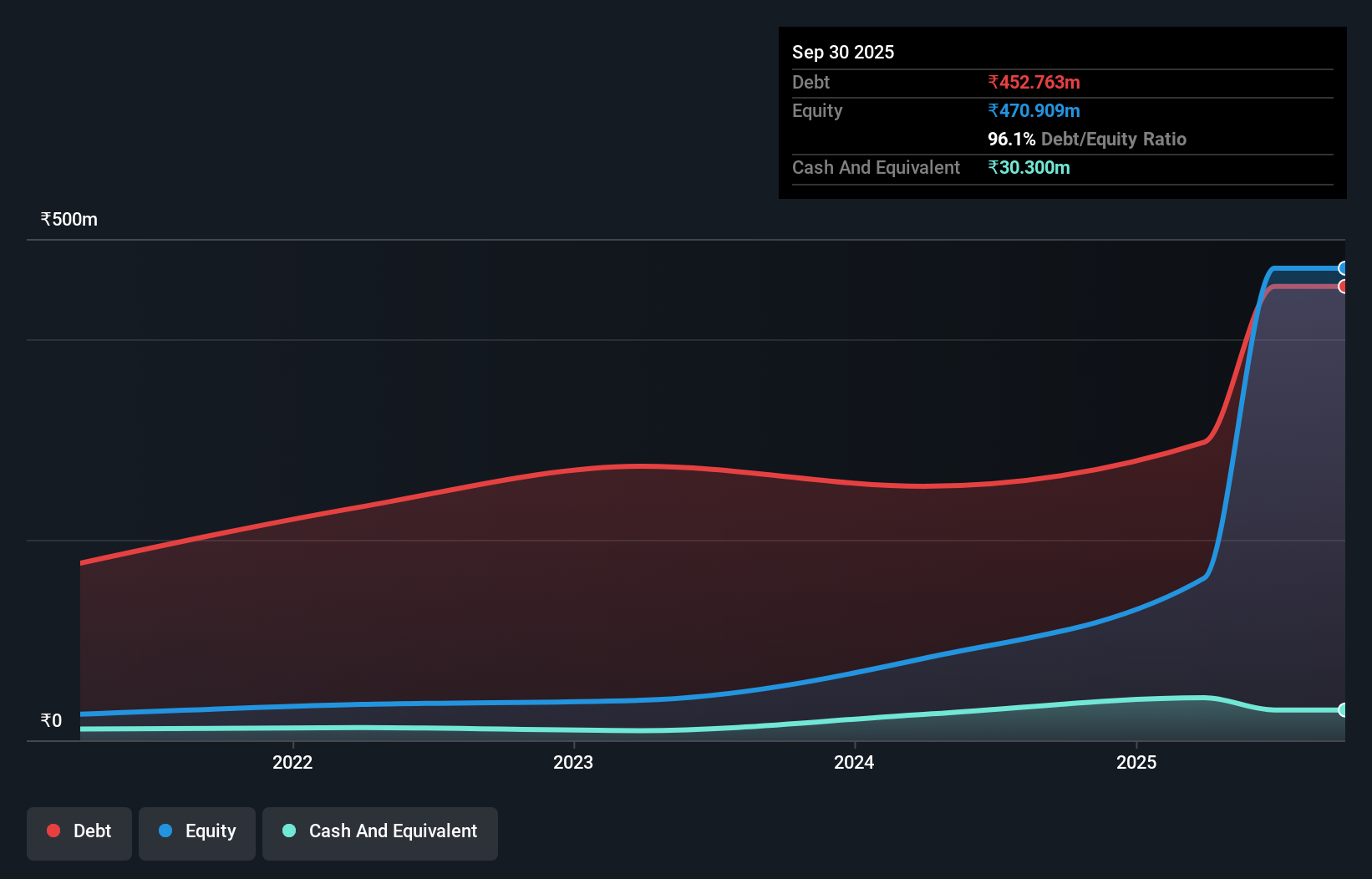The width and height of the screenshot is (1372, 879).
Task: Click the Sep 30 2025 tooltip header
Action: coord(843,52)
